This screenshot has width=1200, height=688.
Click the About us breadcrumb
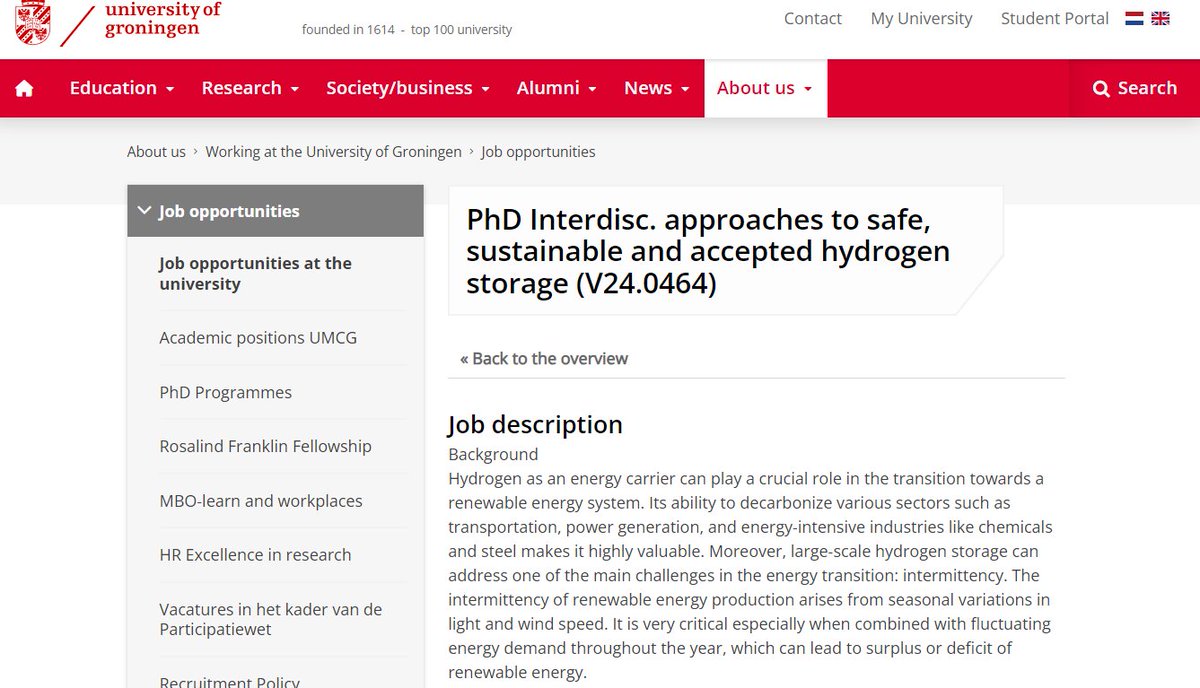click(156, 152)
